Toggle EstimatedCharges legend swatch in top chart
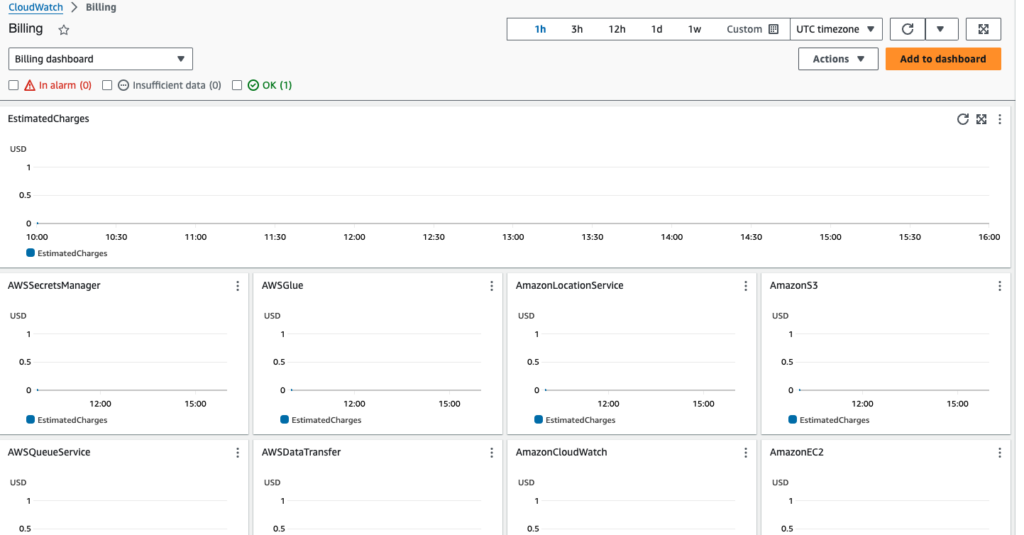The image size is (1024, 535). [x=30, y=253]
